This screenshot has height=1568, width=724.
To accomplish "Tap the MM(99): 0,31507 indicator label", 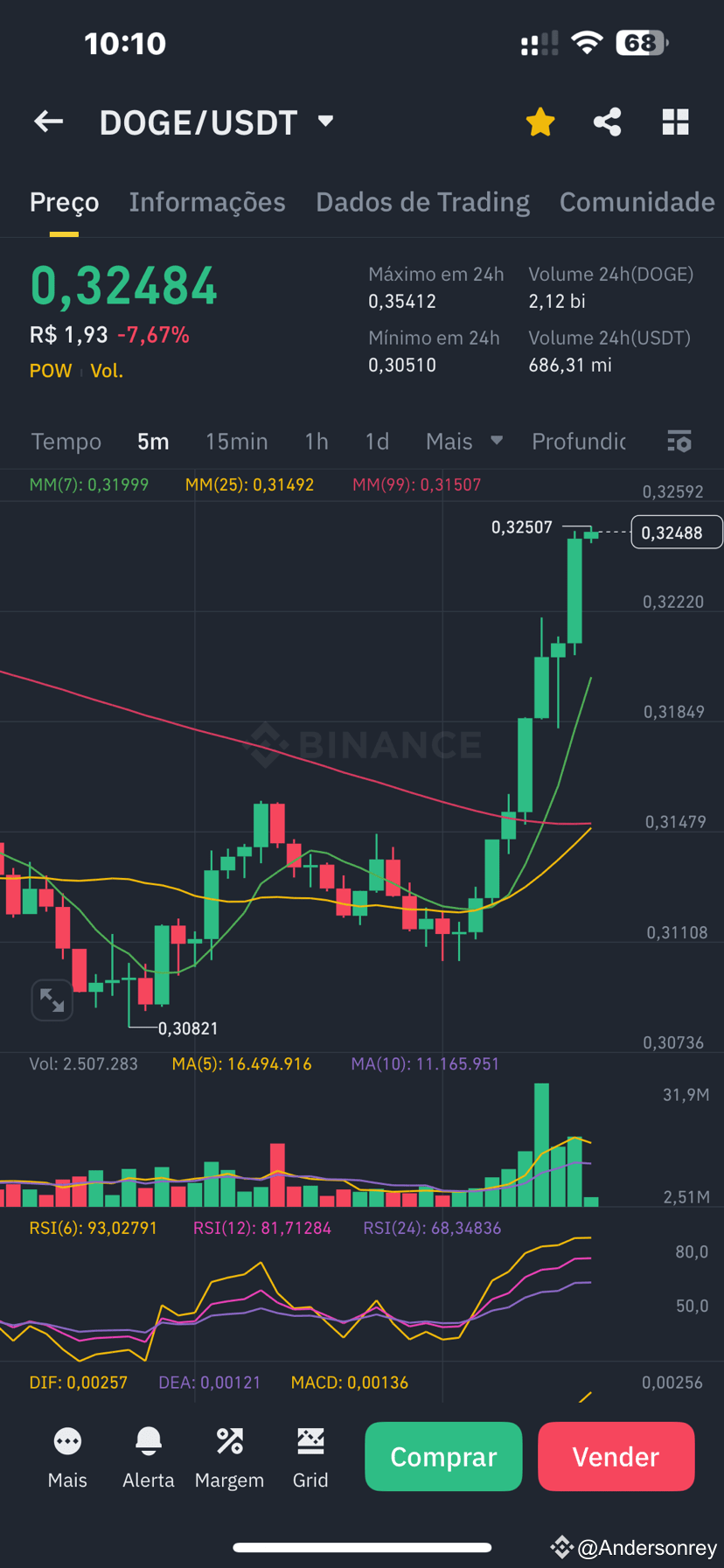I will [416, 484].
